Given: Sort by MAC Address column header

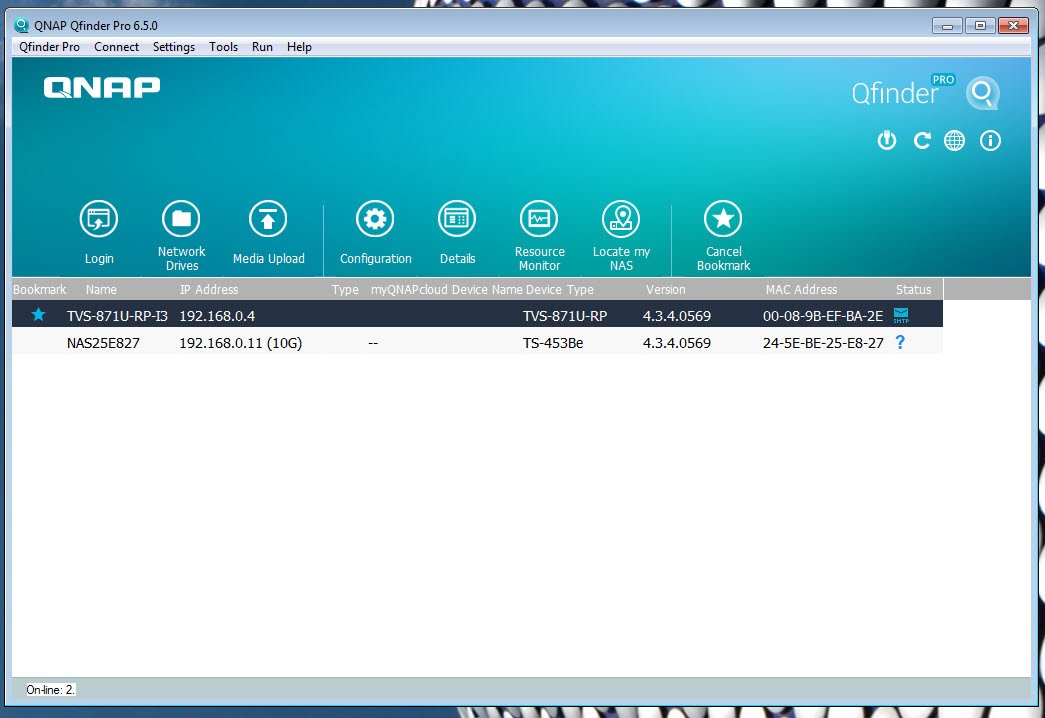Looking at the screenshot, I should tap(801, 289).
